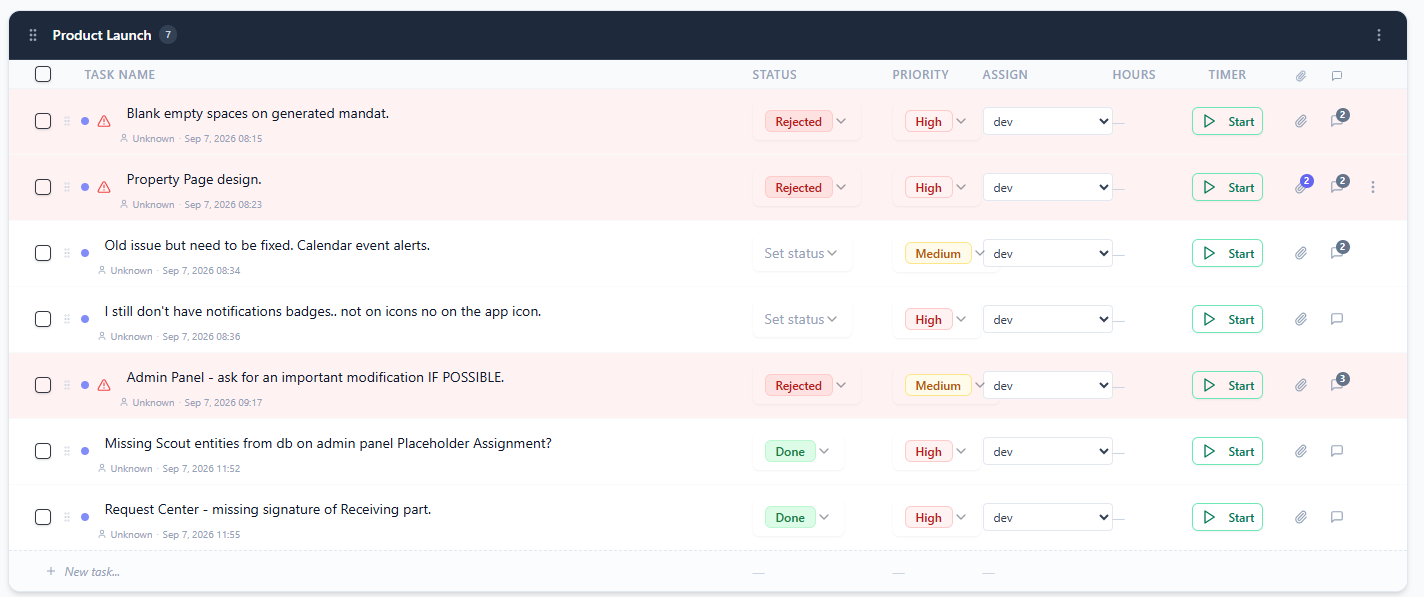
Task: Tick the Admin Panel modification task checkbox
Action: tap(43, 385)
